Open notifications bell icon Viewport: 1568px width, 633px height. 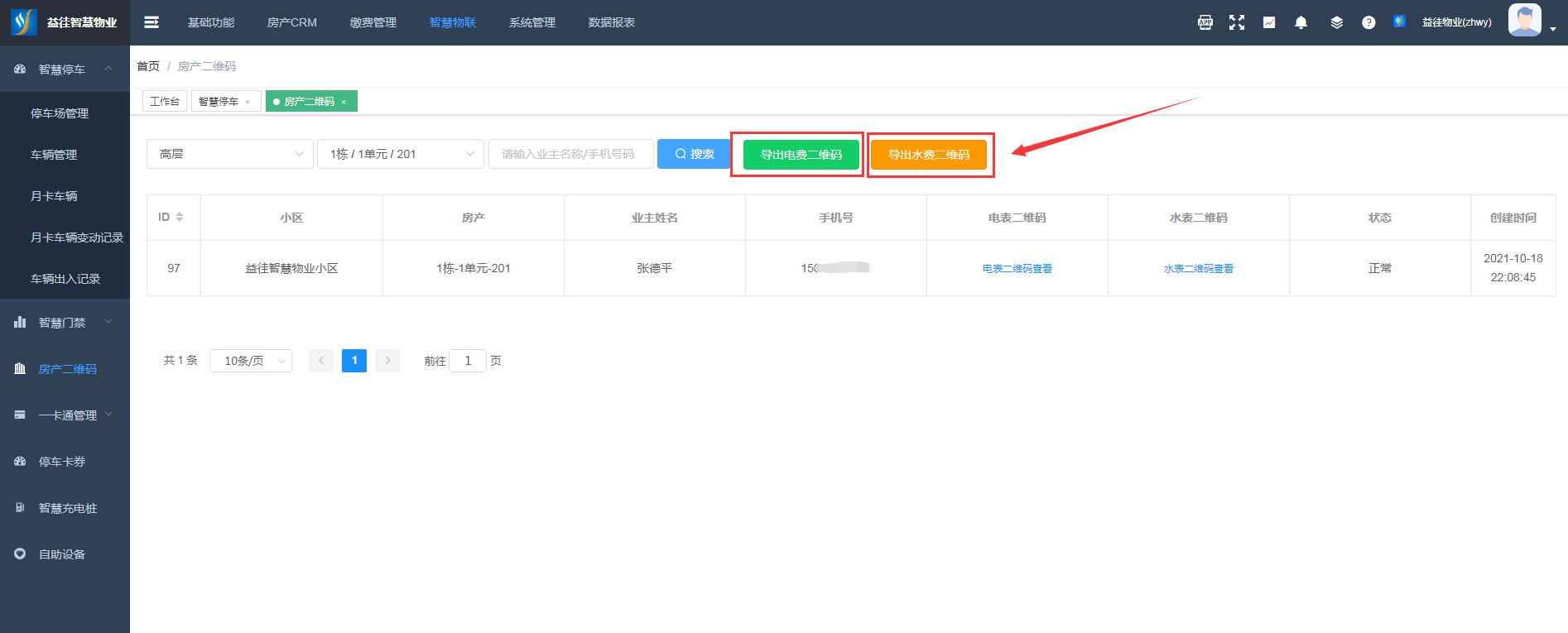(x=1301, y=22)
